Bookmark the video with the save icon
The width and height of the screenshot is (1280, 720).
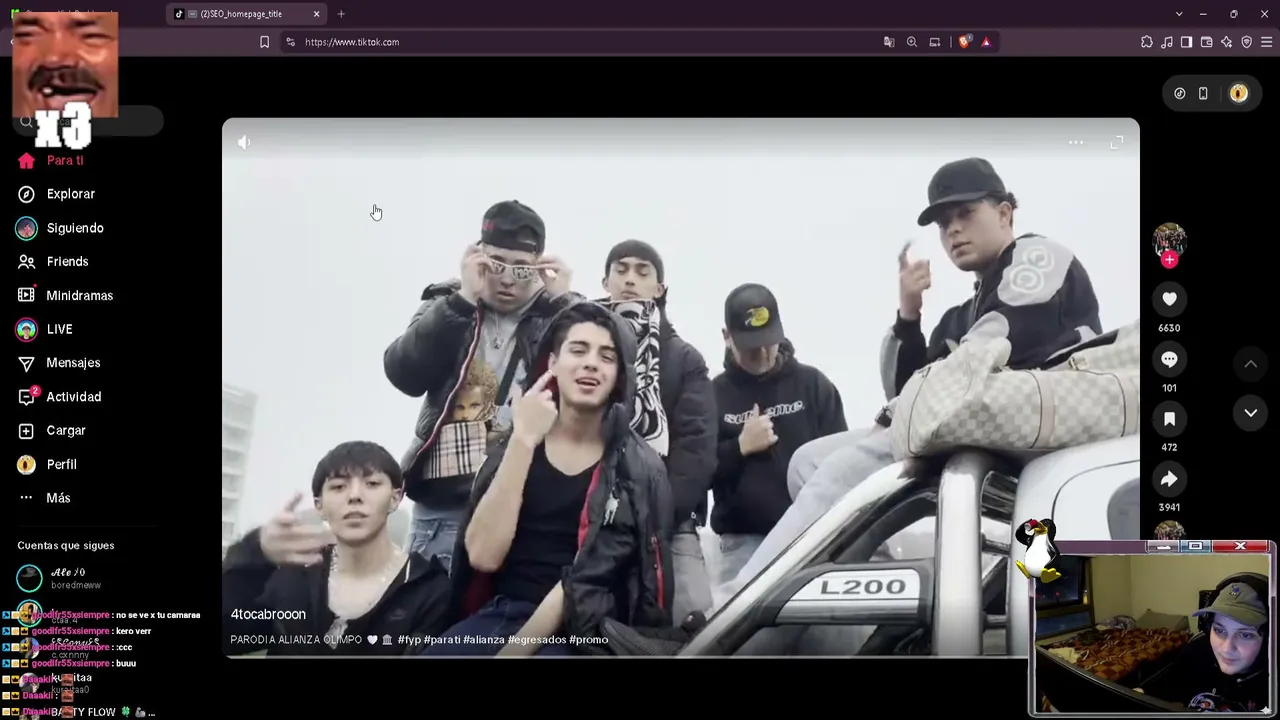(x=1169, y=419)
